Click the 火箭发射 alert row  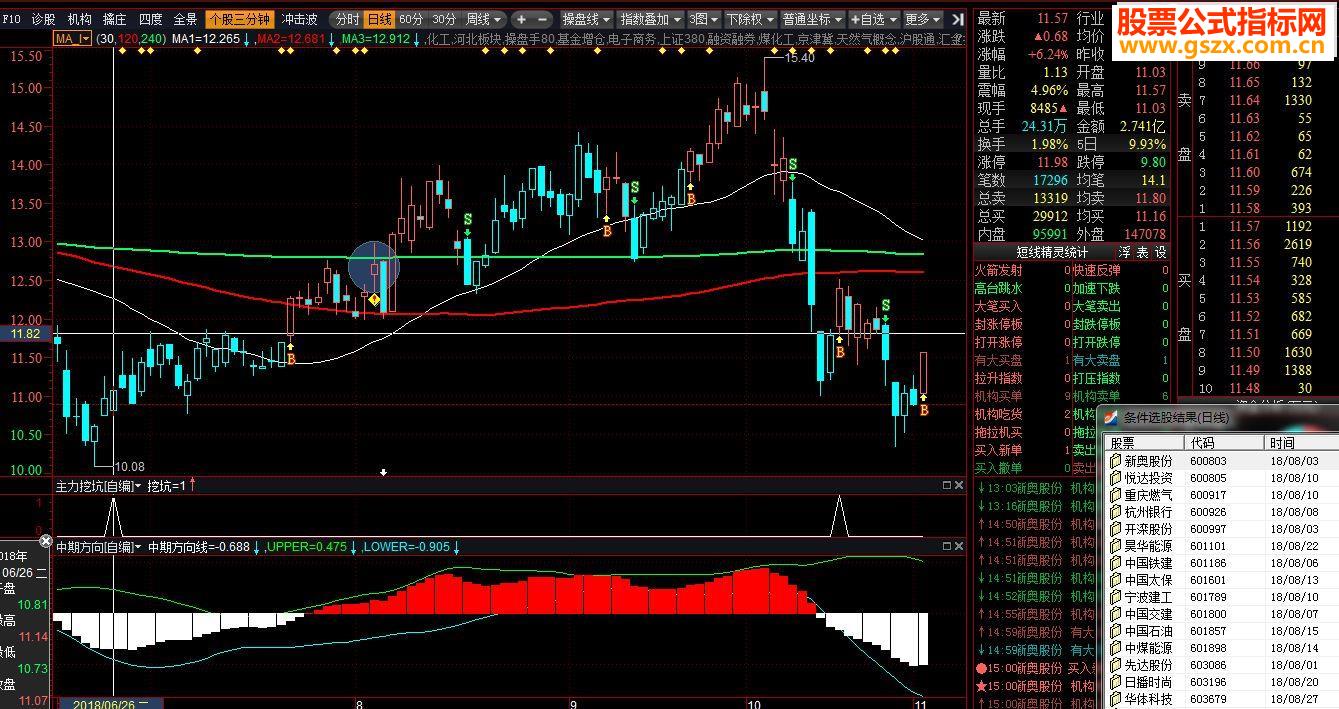1022,270
